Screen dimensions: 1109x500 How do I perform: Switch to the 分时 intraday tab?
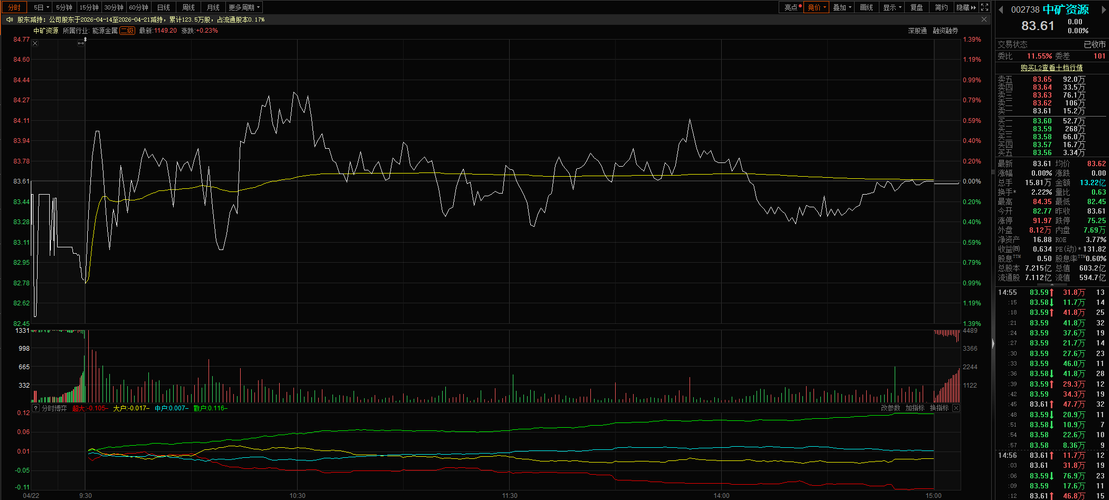13,7
